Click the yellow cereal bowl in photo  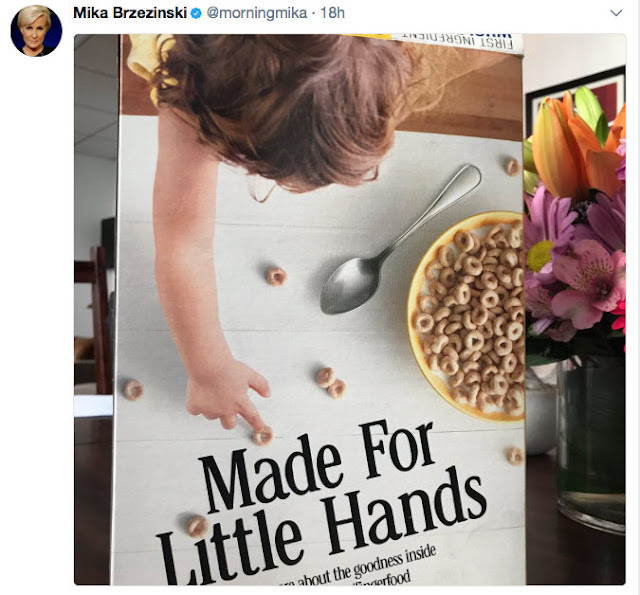coord(466,316)
